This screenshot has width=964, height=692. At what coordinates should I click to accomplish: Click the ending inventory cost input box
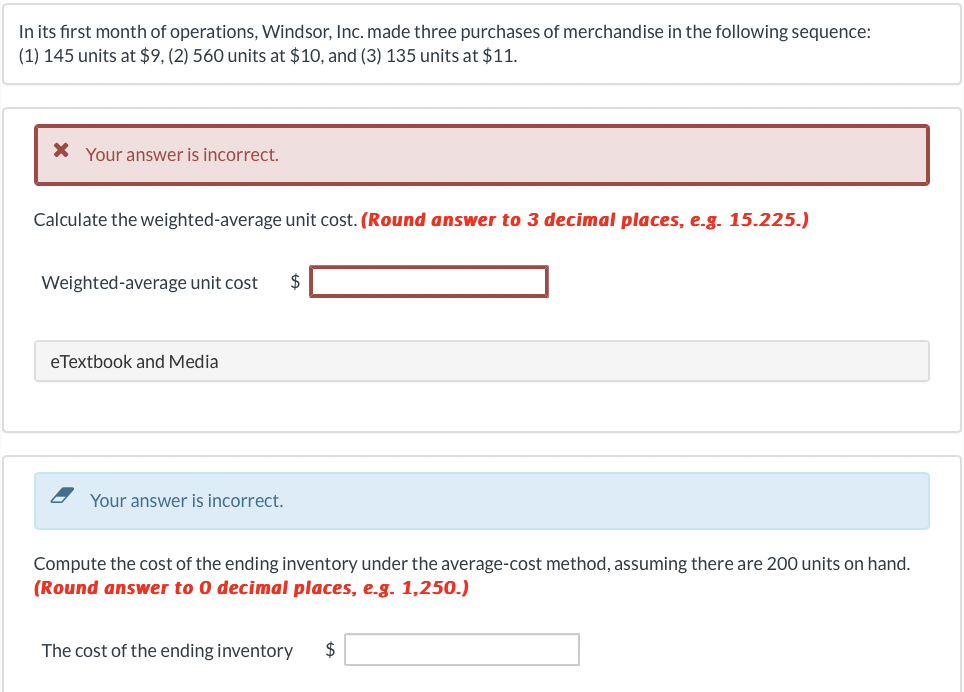point(462,649)
